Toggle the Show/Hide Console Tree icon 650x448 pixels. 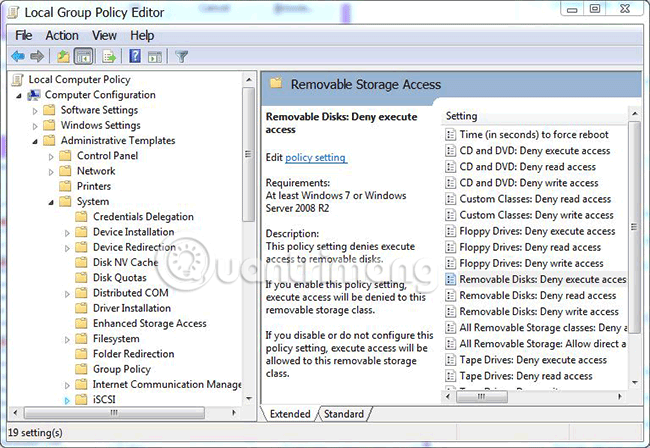point(83,56)
